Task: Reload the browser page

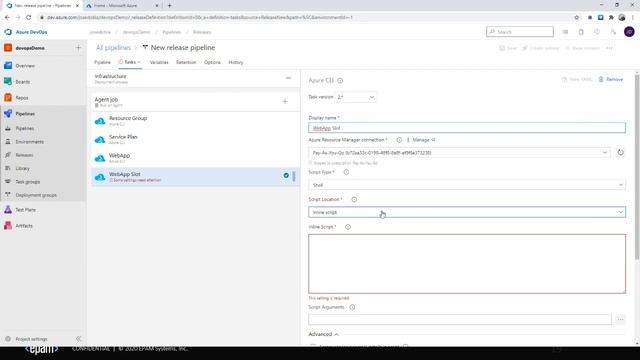Action: tap(28, 18)
